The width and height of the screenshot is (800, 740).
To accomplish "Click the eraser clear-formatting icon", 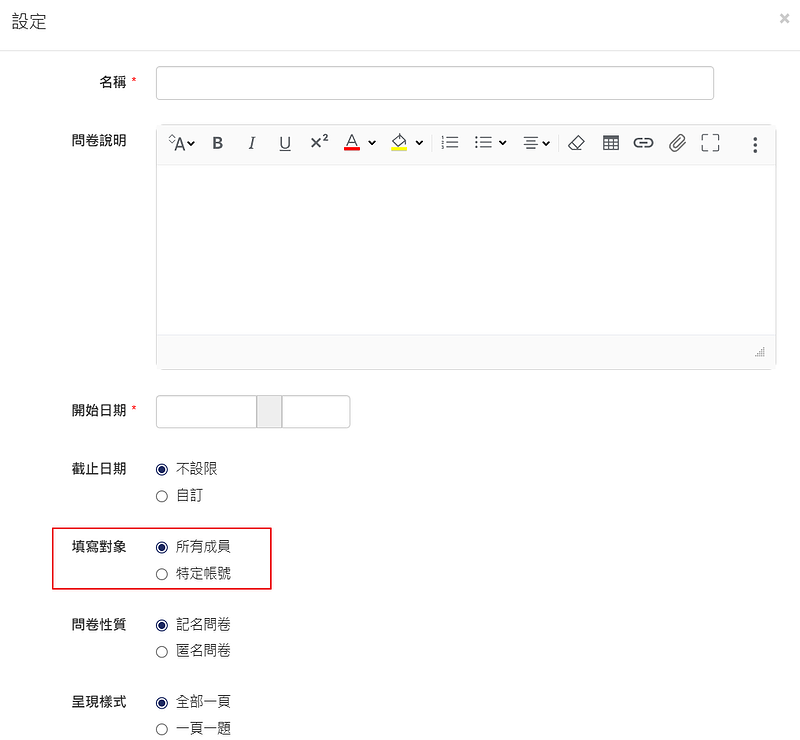I will [576, 143].
